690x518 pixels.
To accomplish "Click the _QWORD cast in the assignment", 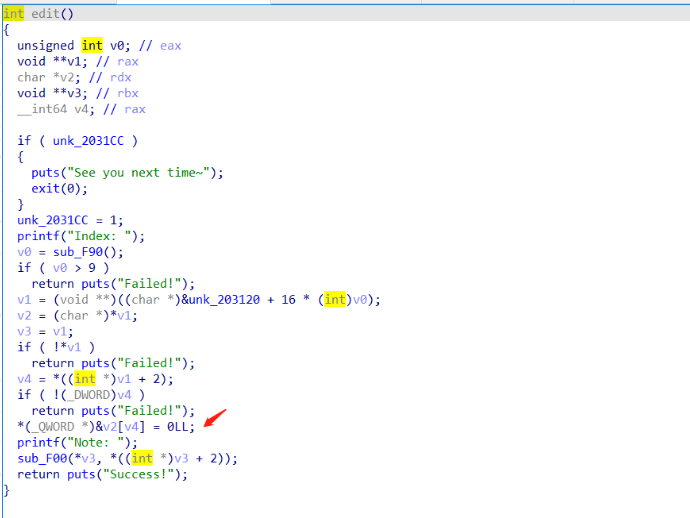I will tap(51, 427).
